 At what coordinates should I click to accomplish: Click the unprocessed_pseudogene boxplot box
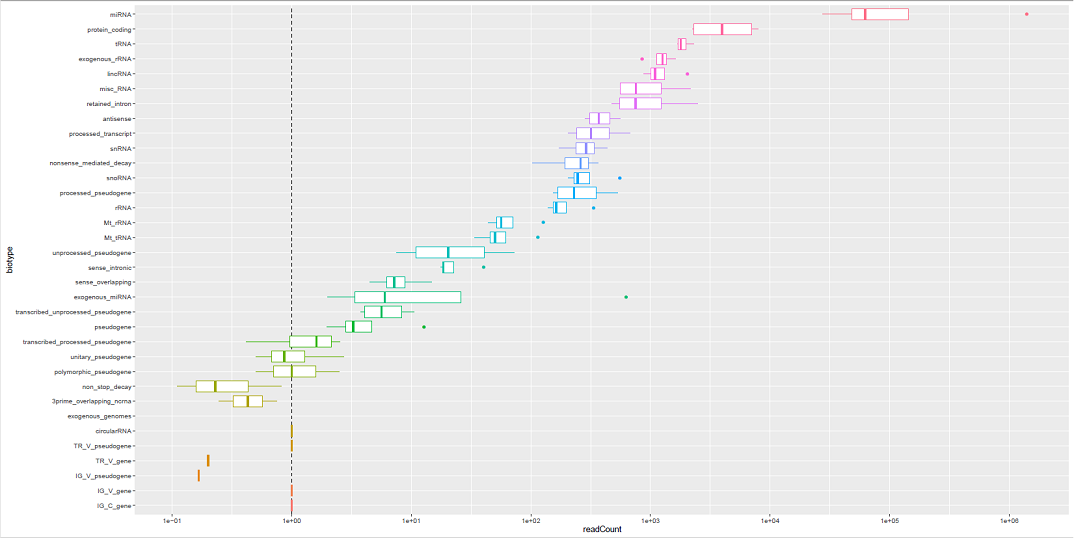[450, 252]
